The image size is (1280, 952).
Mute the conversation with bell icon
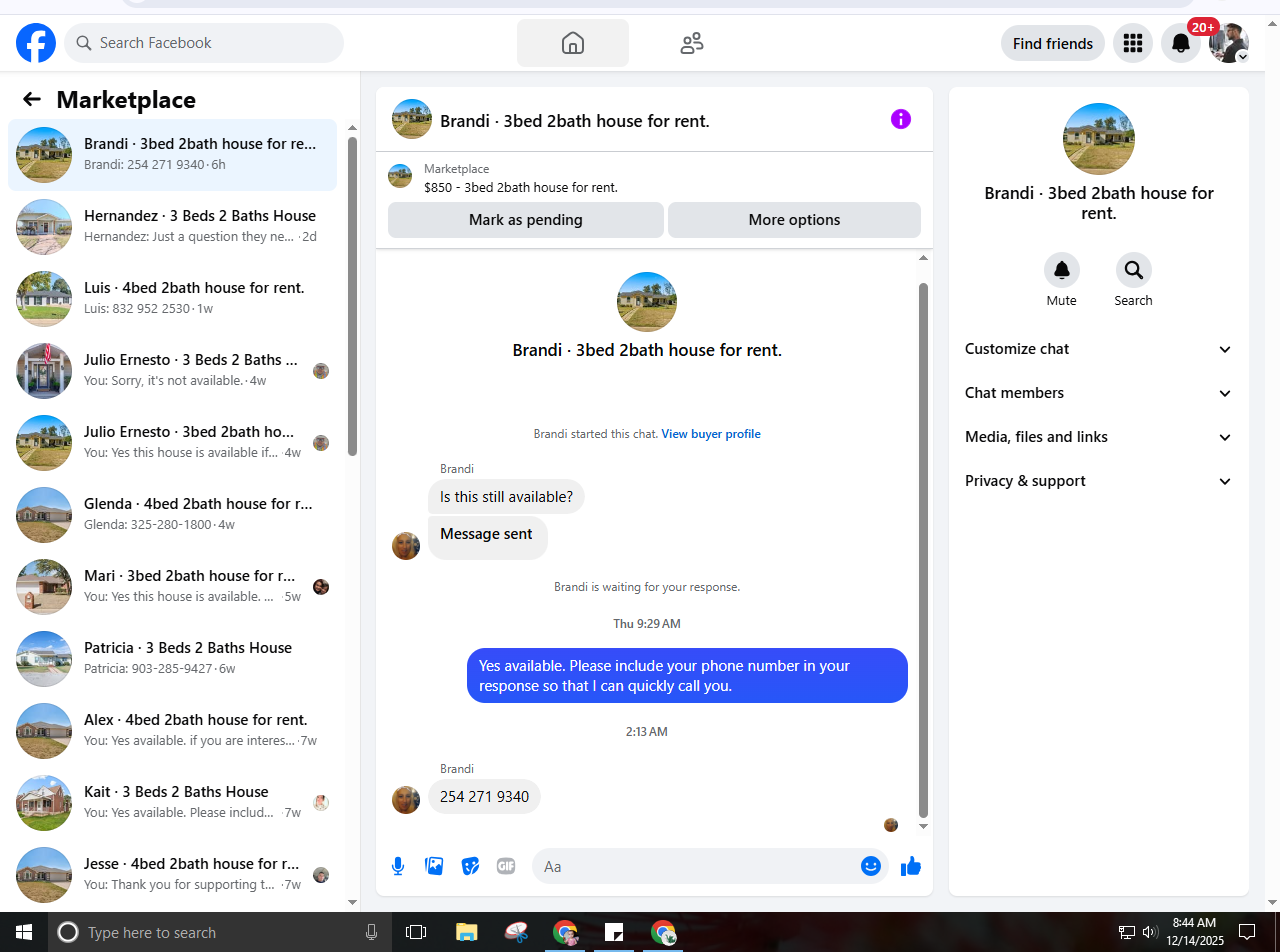tap(1062, 270)
